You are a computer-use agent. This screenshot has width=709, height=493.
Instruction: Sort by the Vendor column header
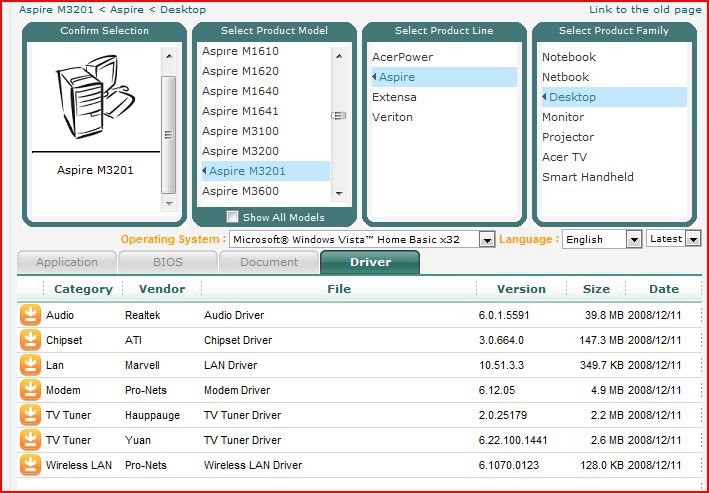162,289
